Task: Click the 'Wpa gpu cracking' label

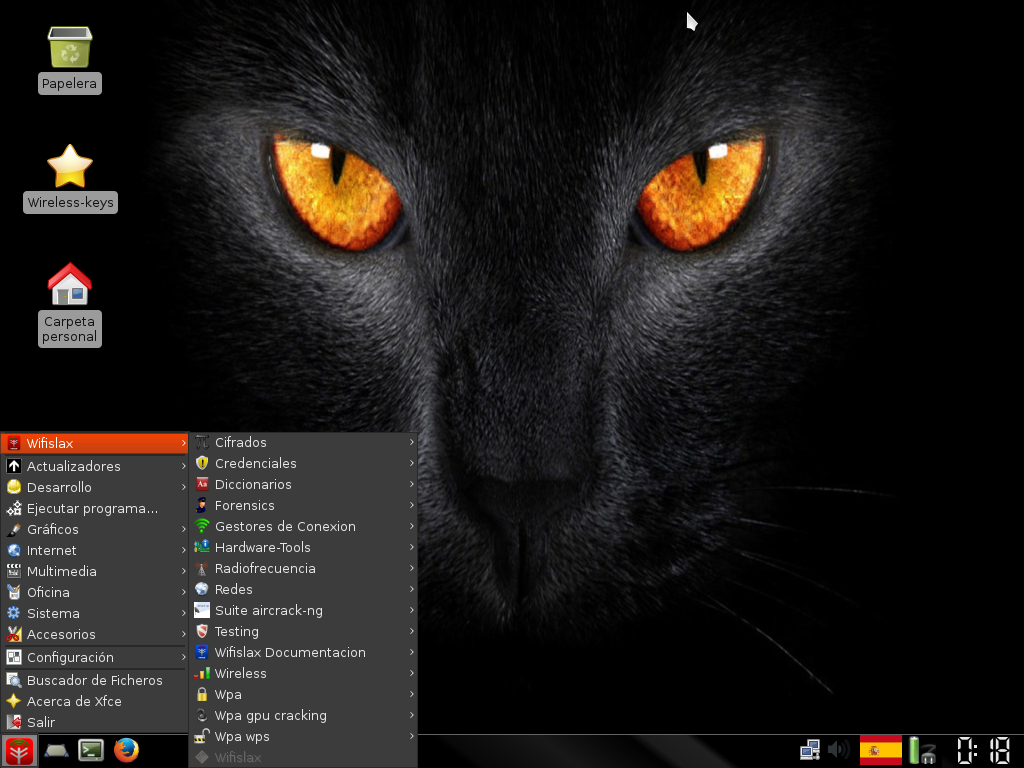Action: click(x=270, y=716)
